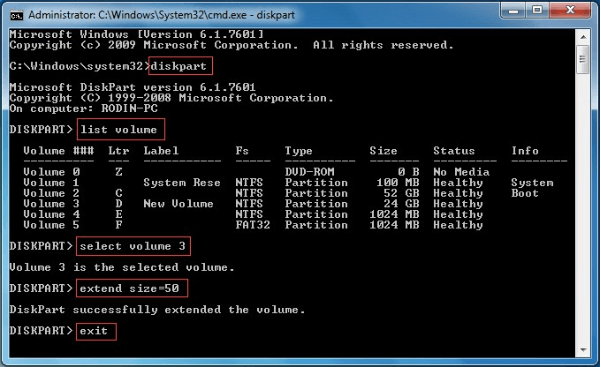Minimize the command prompt window
This screenshot has height=367, width=601.
(x=513, y=10)
